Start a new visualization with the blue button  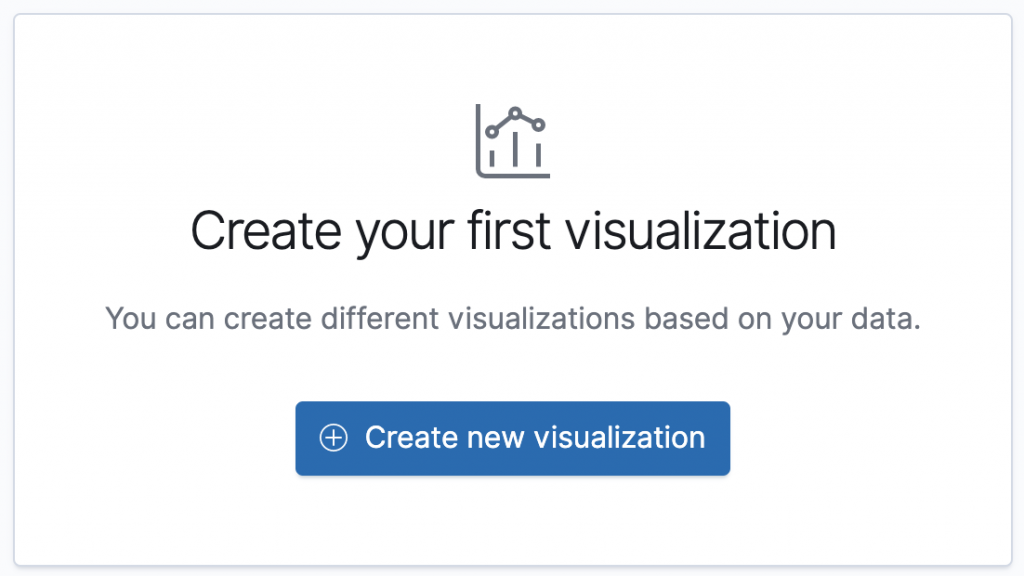tap(512, 438)
